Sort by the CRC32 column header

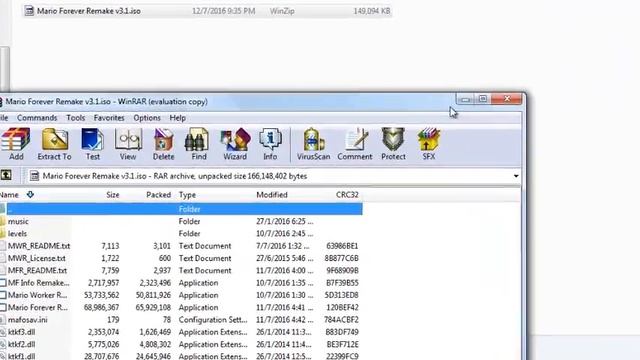(347, 195)
